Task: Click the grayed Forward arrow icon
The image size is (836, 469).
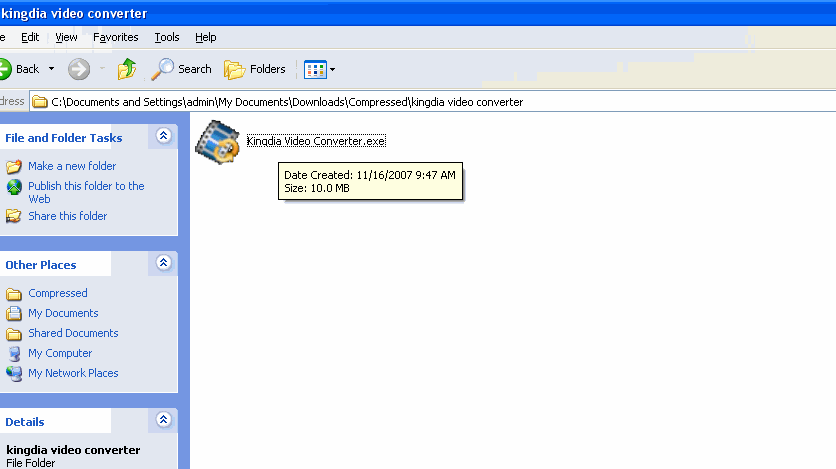Action: click(79, 69)
